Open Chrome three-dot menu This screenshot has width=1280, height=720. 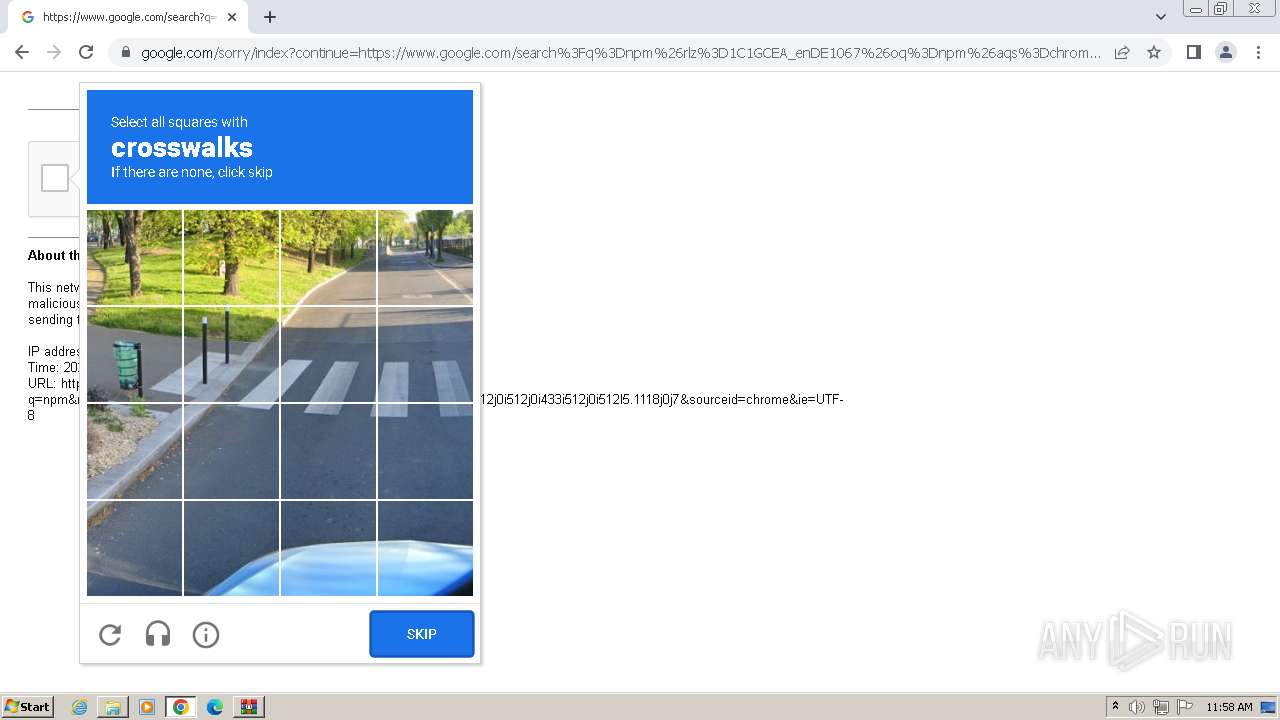tap(1259, 52)
